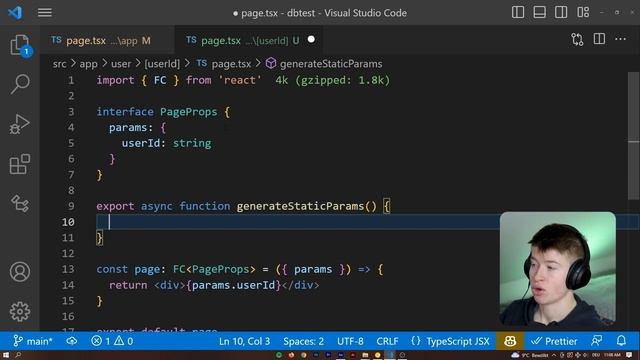
Task: Open the Run and Debug view
Action: [20, 124]
